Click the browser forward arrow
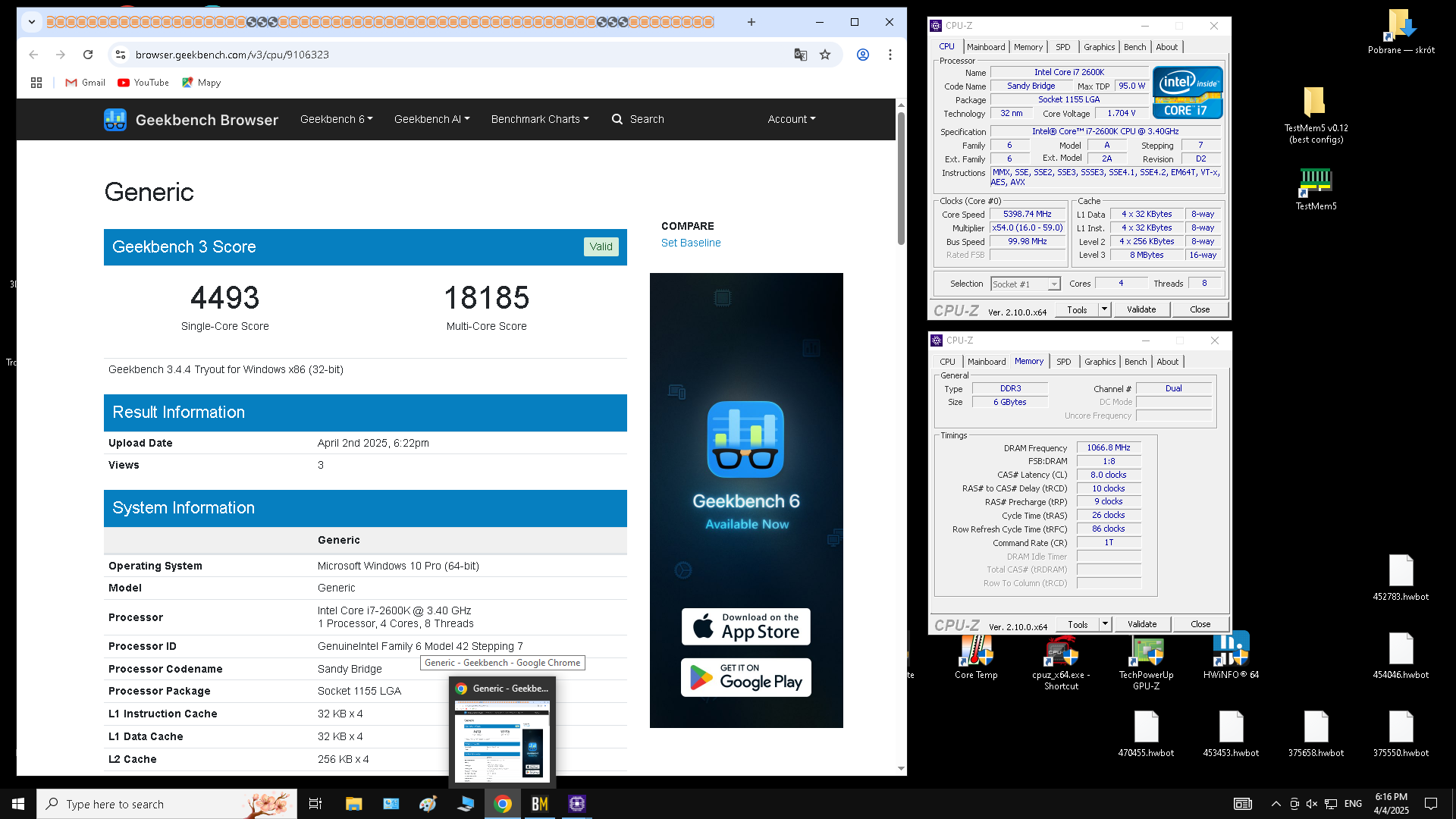The height and width of the screenshot is (819, 1456). point(61,55)
